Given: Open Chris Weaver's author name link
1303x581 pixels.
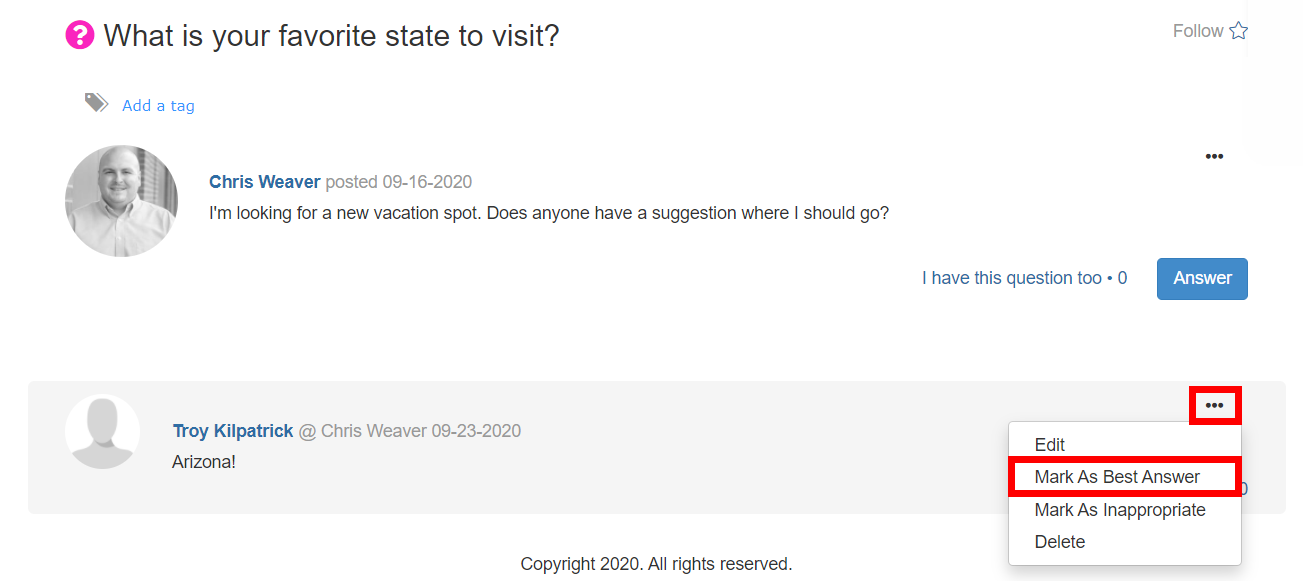Looking at the screenshot, I should click(x=265, y=182).
